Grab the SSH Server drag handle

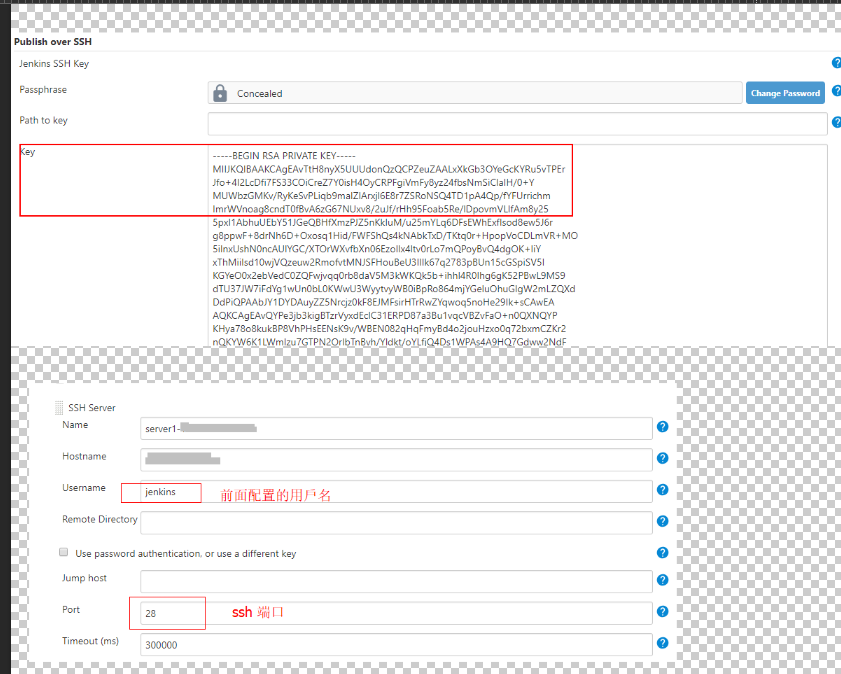click(58, 408)
